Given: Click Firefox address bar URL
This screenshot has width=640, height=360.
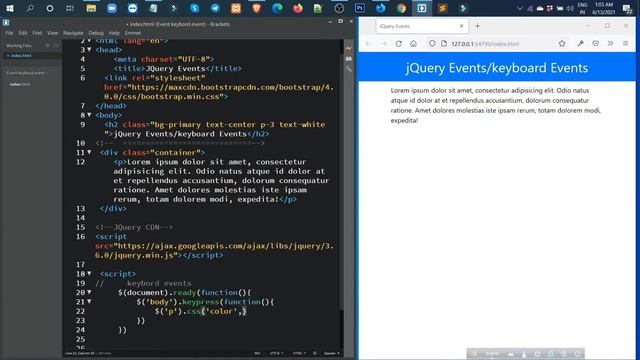Looking at the screenshot, I should 485,44.
